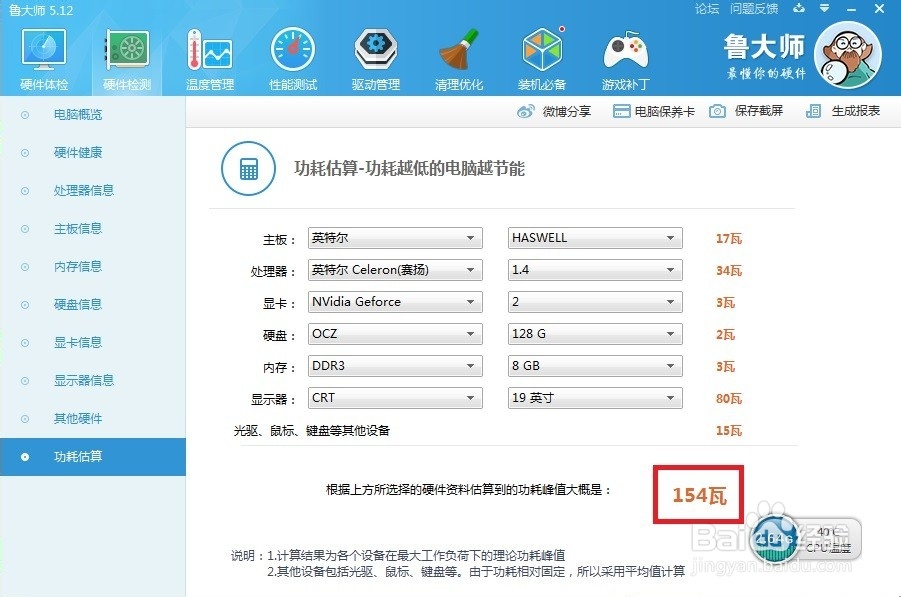Open the title bar dropdown menu icon

tap(825, 8)
